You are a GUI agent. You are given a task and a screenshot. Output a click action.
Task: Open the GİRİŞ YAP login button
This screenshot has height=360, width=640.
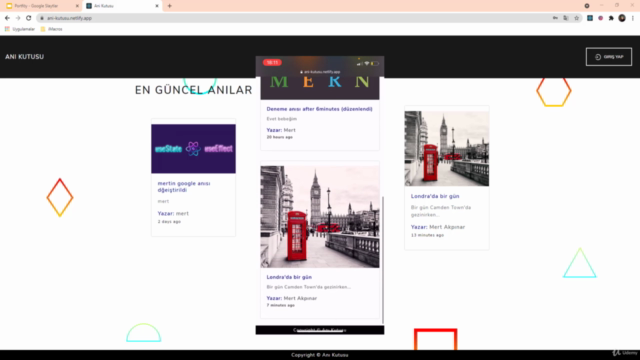point(609,57)
